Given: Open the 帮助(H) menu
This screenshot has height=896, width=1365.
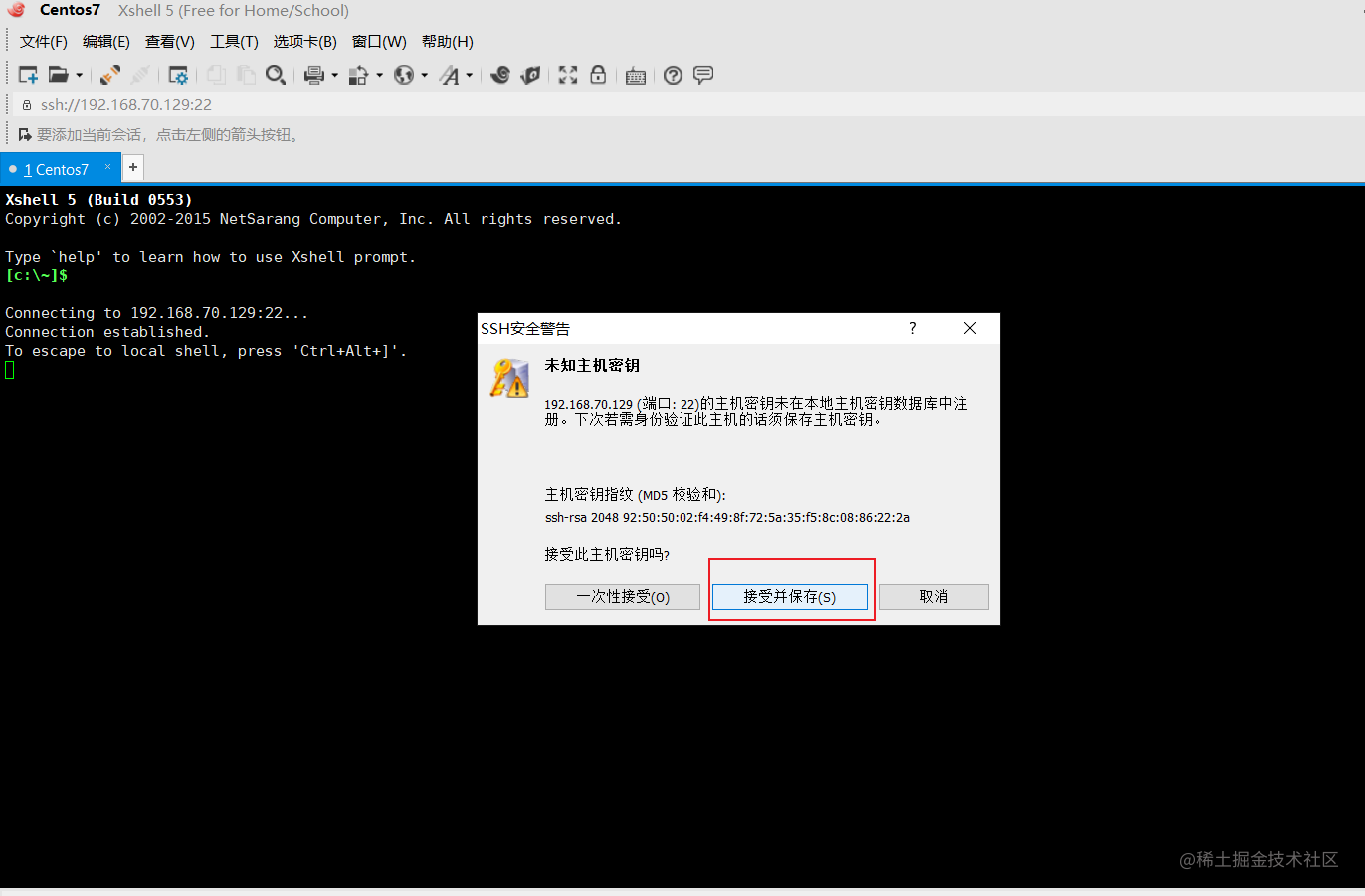Looking at the screenshot, I should (x=447, y=41).
